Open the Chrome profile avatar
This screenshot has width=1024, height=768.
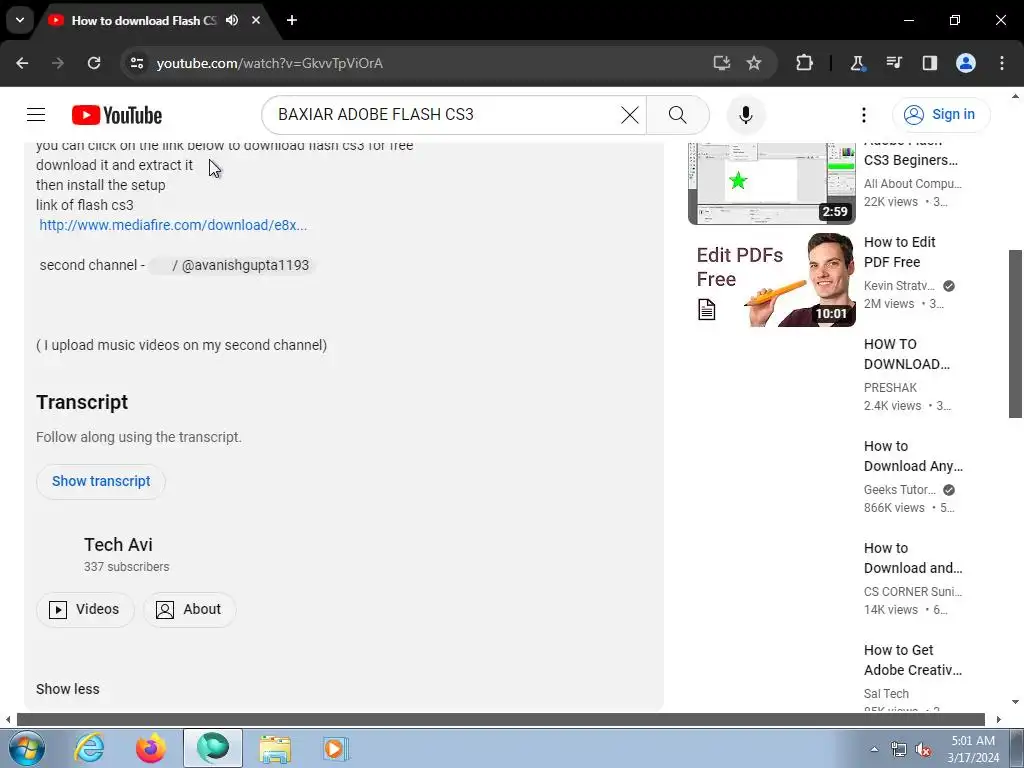click(966, 63)
